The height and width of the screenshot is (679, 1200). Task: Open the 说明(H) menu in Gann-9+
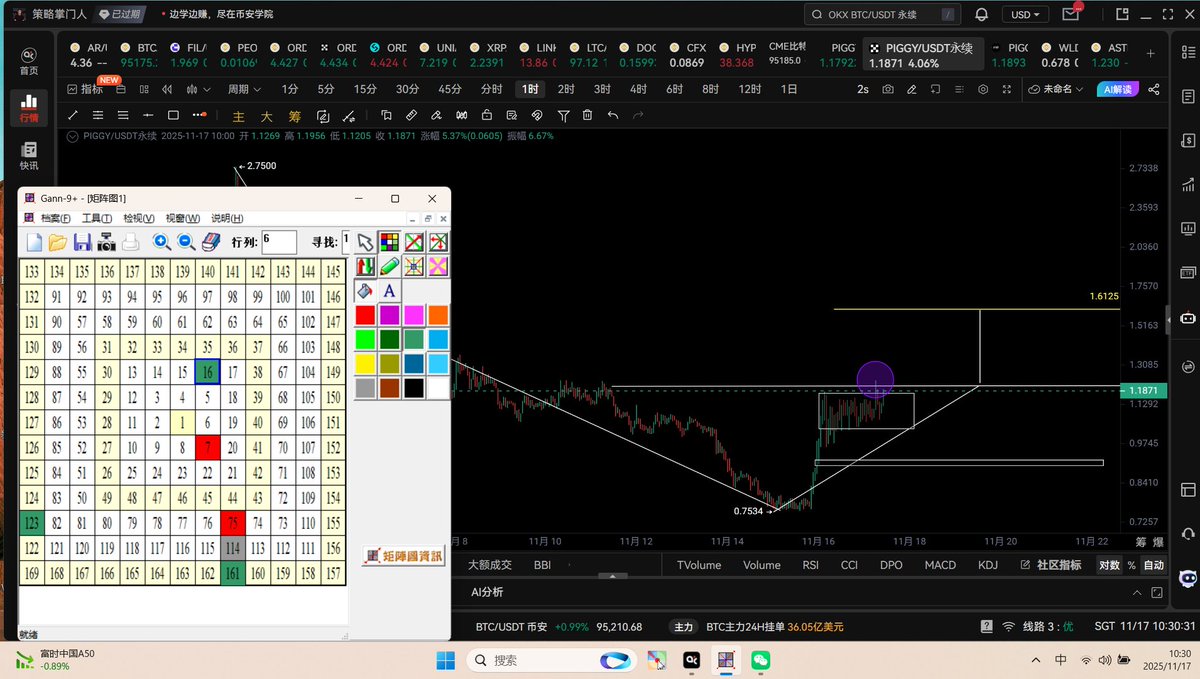point(227,218)
